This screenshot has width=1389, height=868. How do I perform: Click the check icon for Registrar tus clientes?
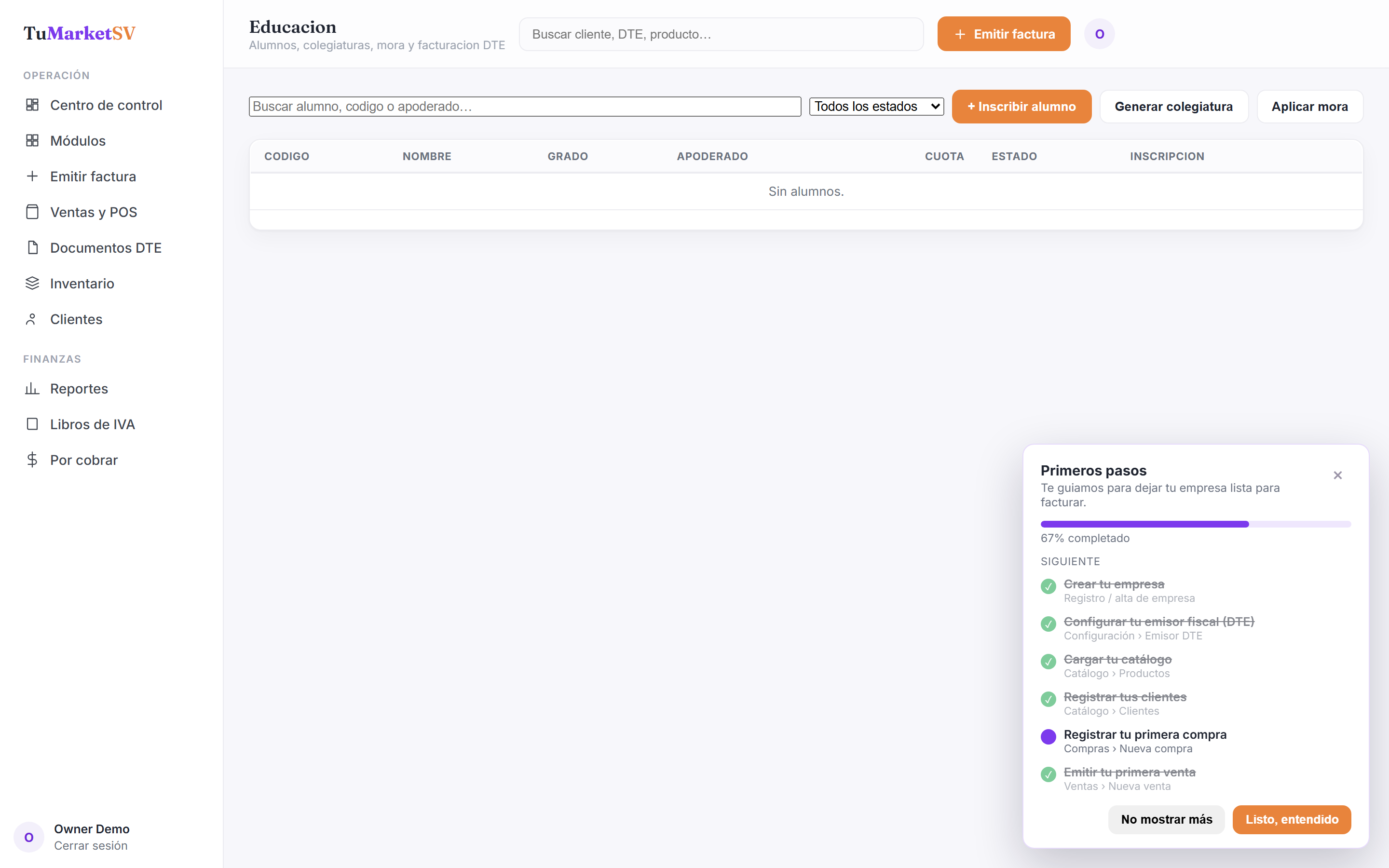[1048, 699]
